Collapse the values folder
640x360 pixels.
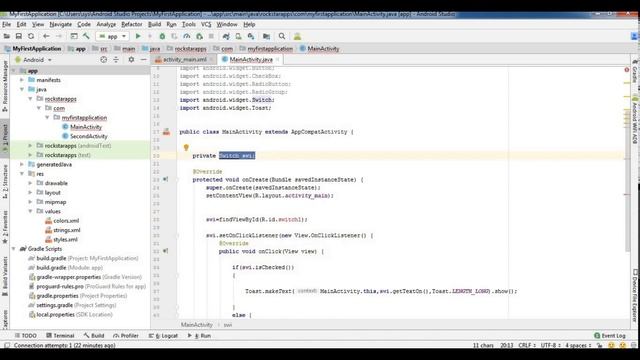(x=30, y=211)
